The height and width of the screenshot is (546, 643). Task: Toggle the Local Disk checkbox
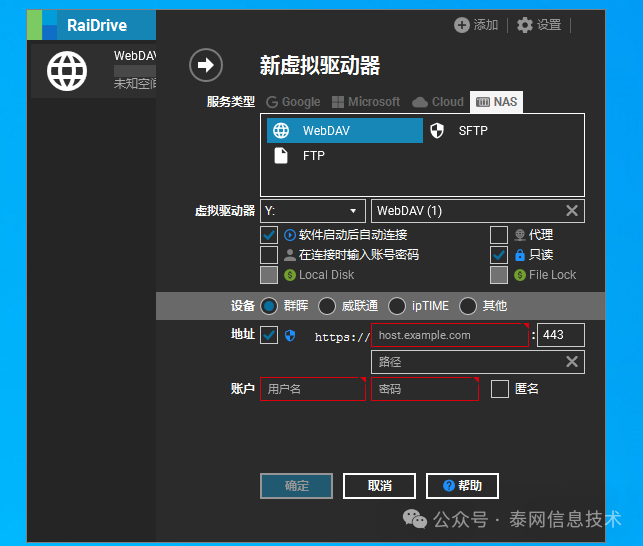point(269,275)
